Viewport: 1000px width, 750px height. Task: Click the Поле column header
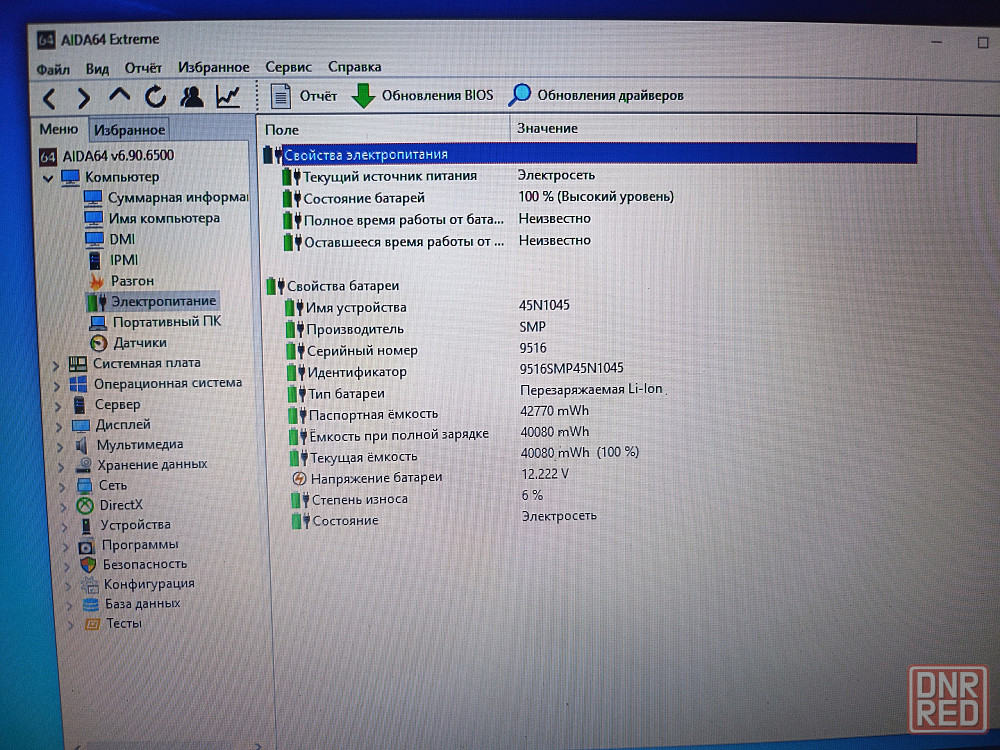click(385, 129)
